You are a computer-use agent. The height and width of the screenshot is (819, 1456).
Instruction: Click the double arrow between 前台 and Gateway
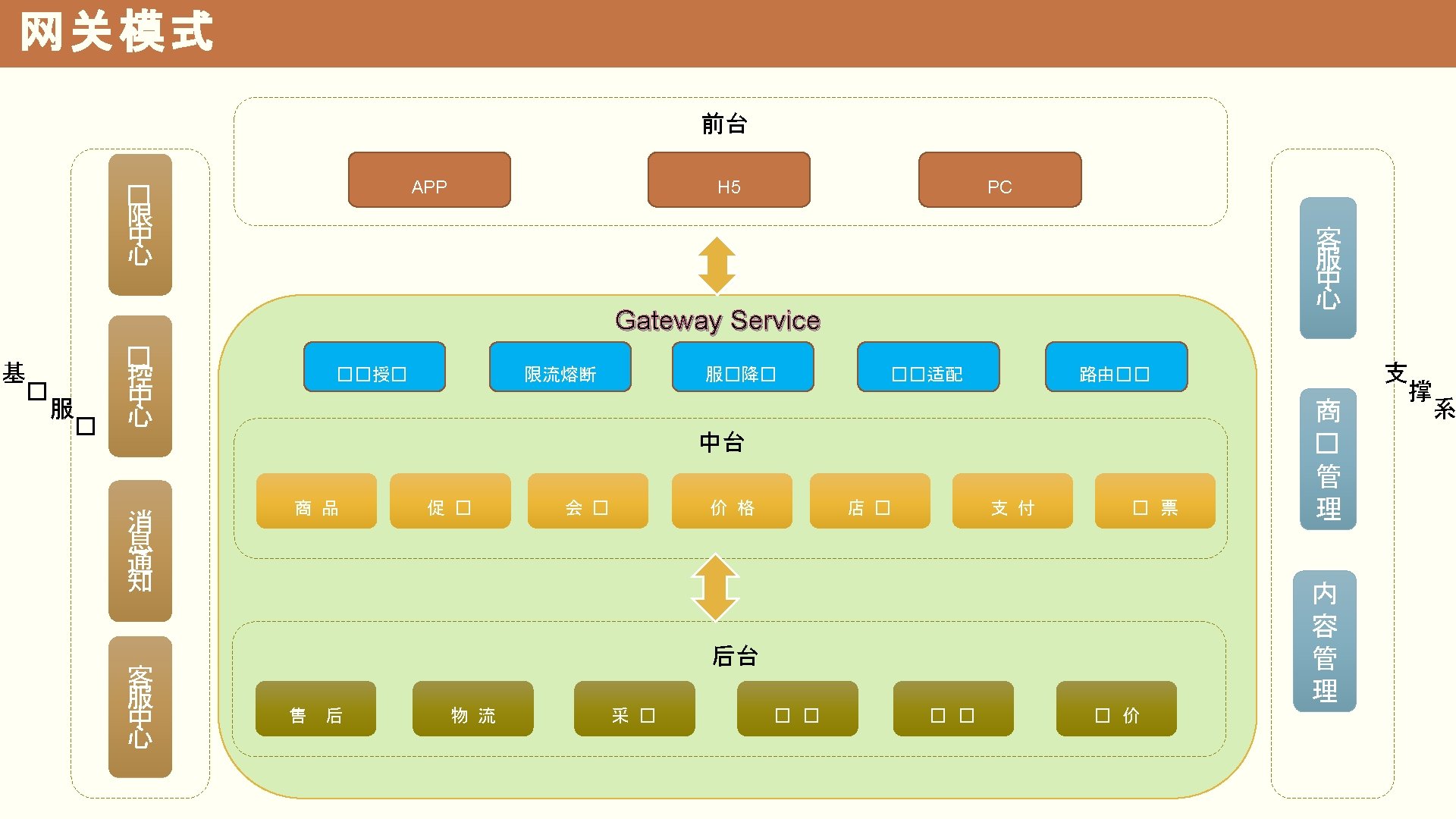click(x=717, y=265)
